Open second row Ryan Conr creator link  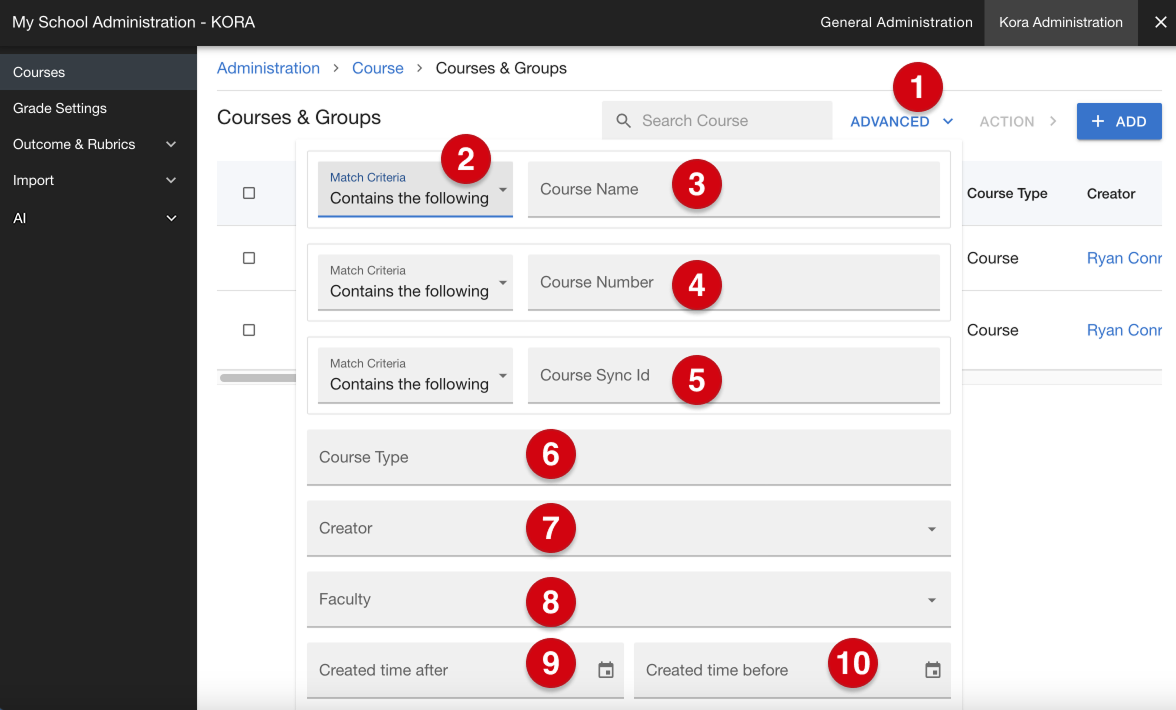point(1124,330)
